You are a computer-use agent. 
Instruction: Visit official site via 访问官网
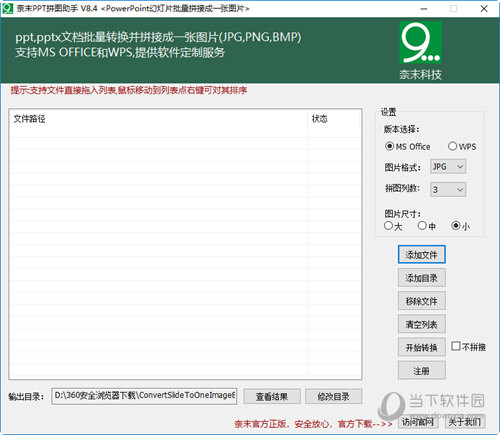tap(418, 422)
